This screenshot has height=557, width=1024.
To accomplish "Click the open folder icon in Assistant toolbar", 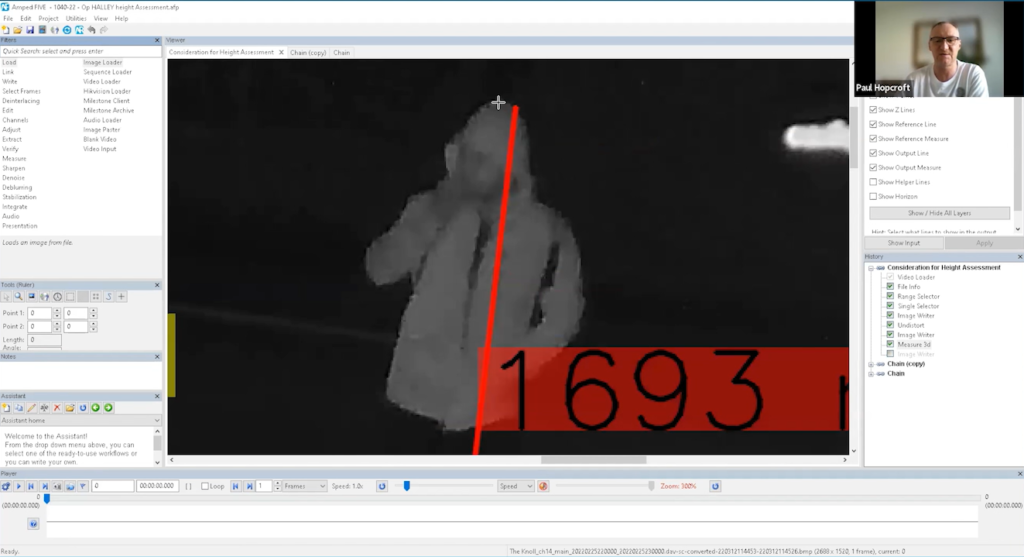I will point(70,408).
